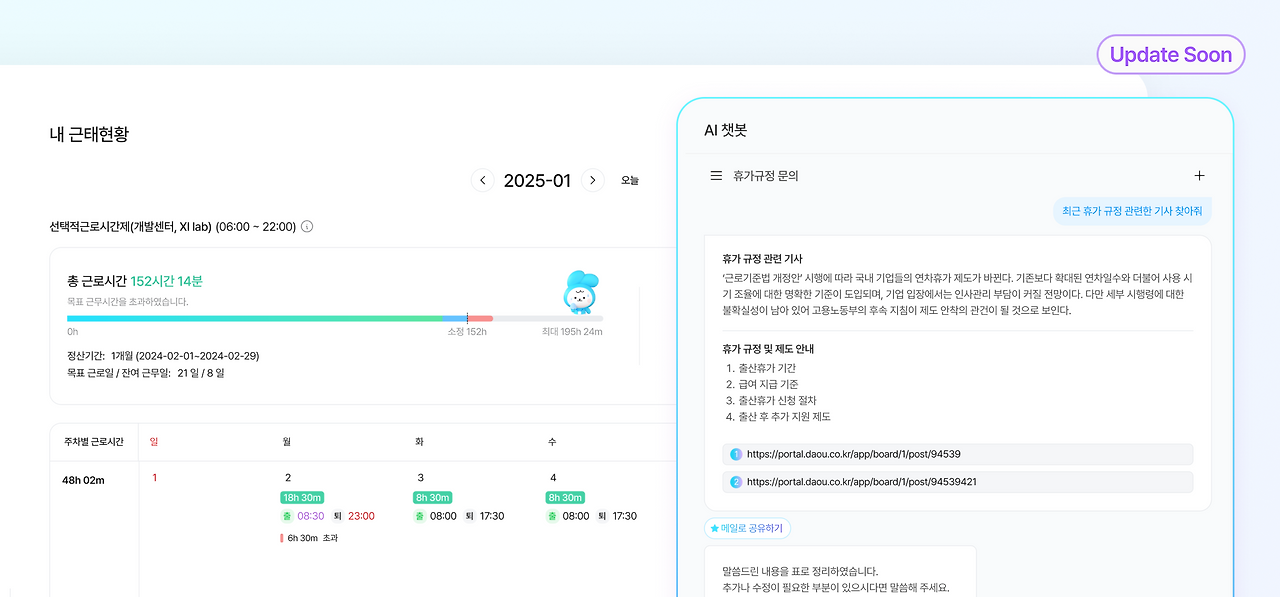Click the 일 (Sunday) column header
Viewport: 1280px width, 597px height.
point(154,441)
